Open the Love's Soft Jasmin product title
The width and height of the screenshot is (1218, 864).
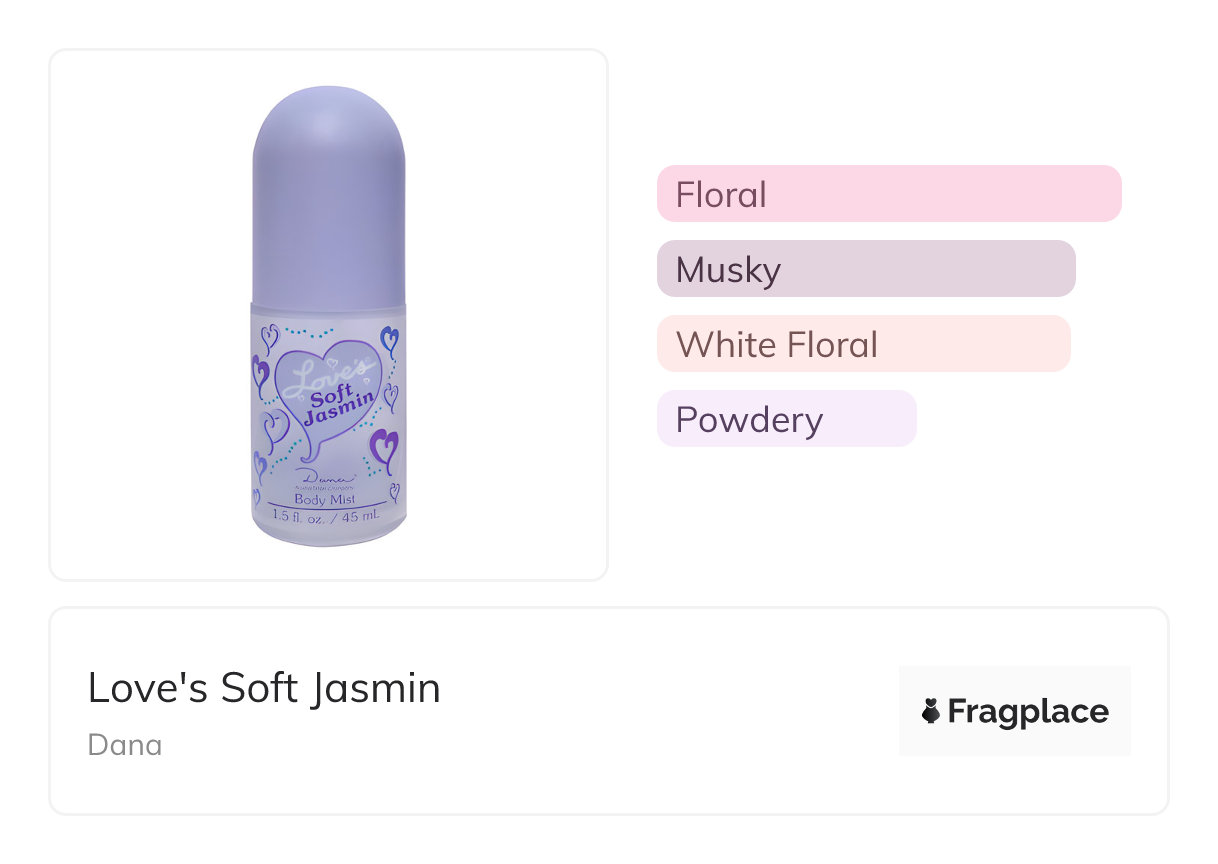(x=264, y=688)
